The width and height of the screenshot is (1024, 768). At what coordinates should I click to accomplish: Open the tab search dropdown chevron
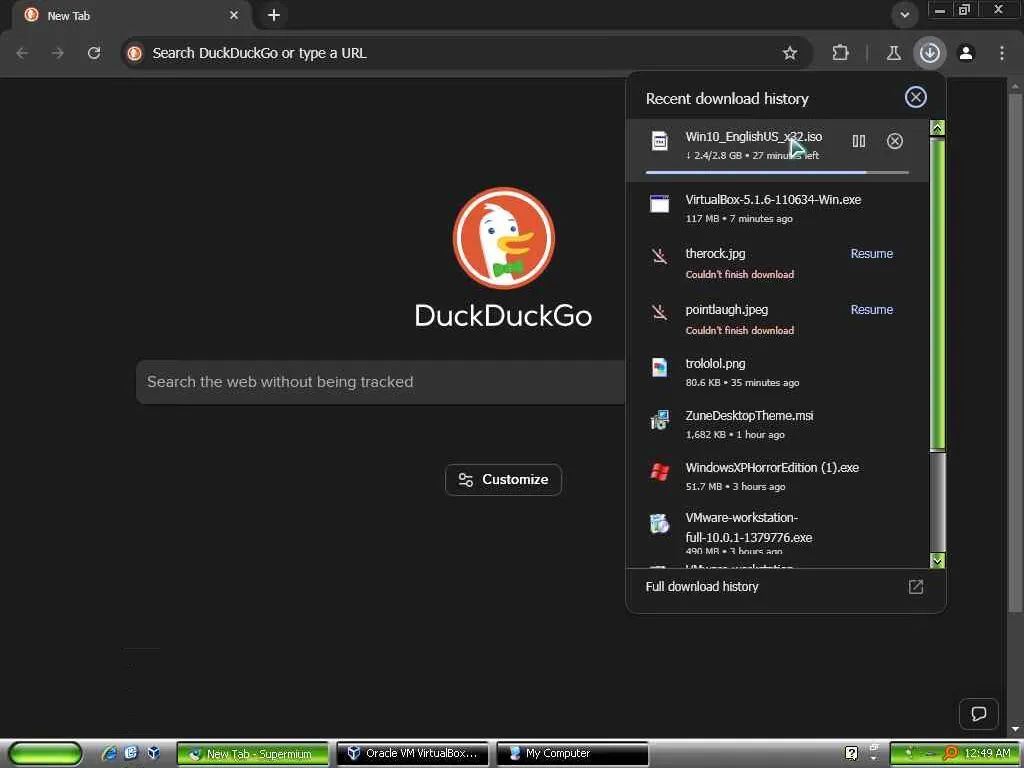pos(904,15)
